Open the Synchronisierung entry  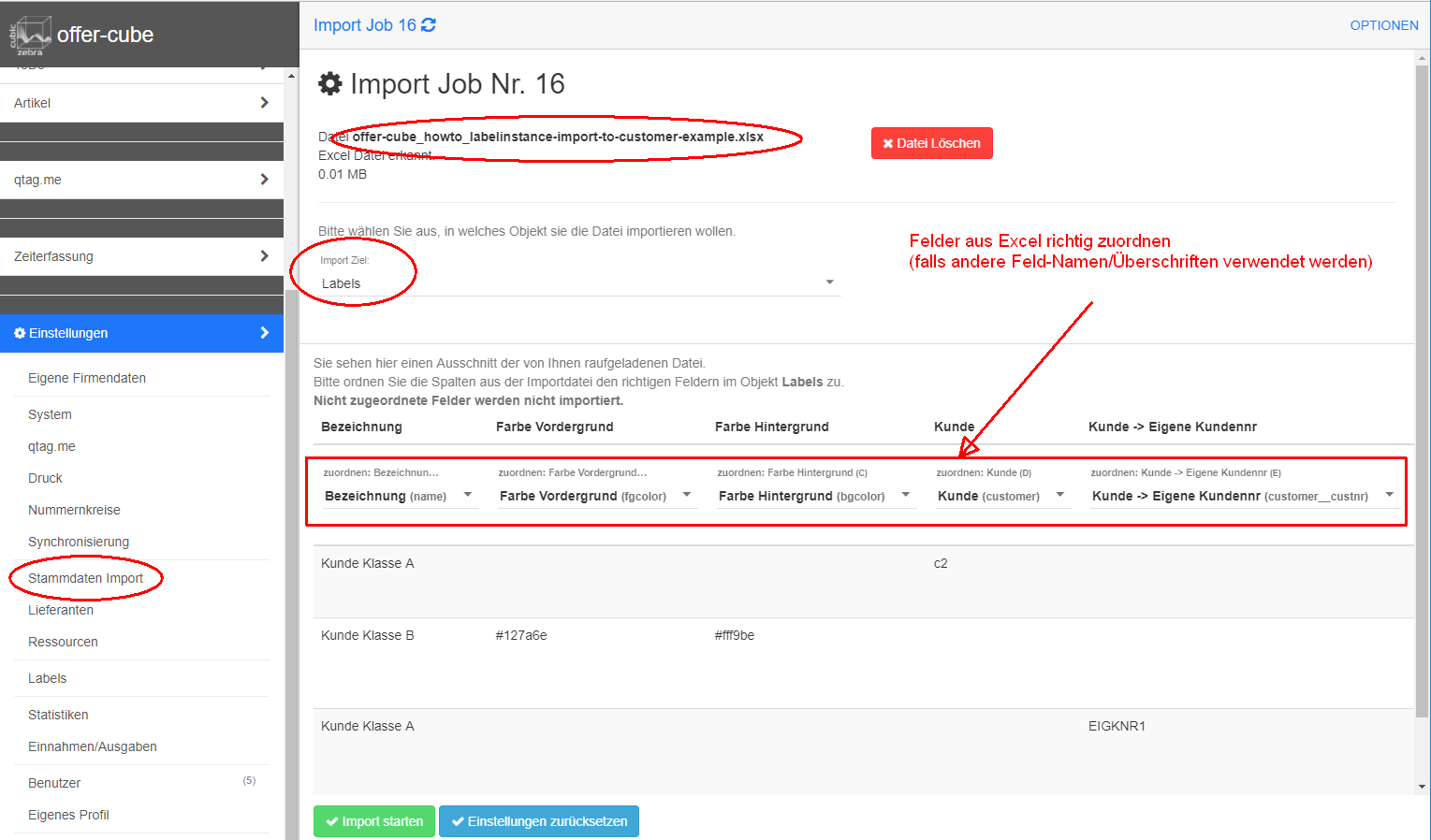pyautogui.click(x=79, y=542)
